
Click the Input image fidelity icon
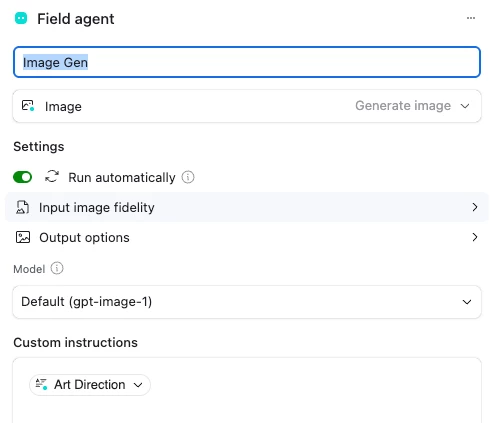[23, 207]
